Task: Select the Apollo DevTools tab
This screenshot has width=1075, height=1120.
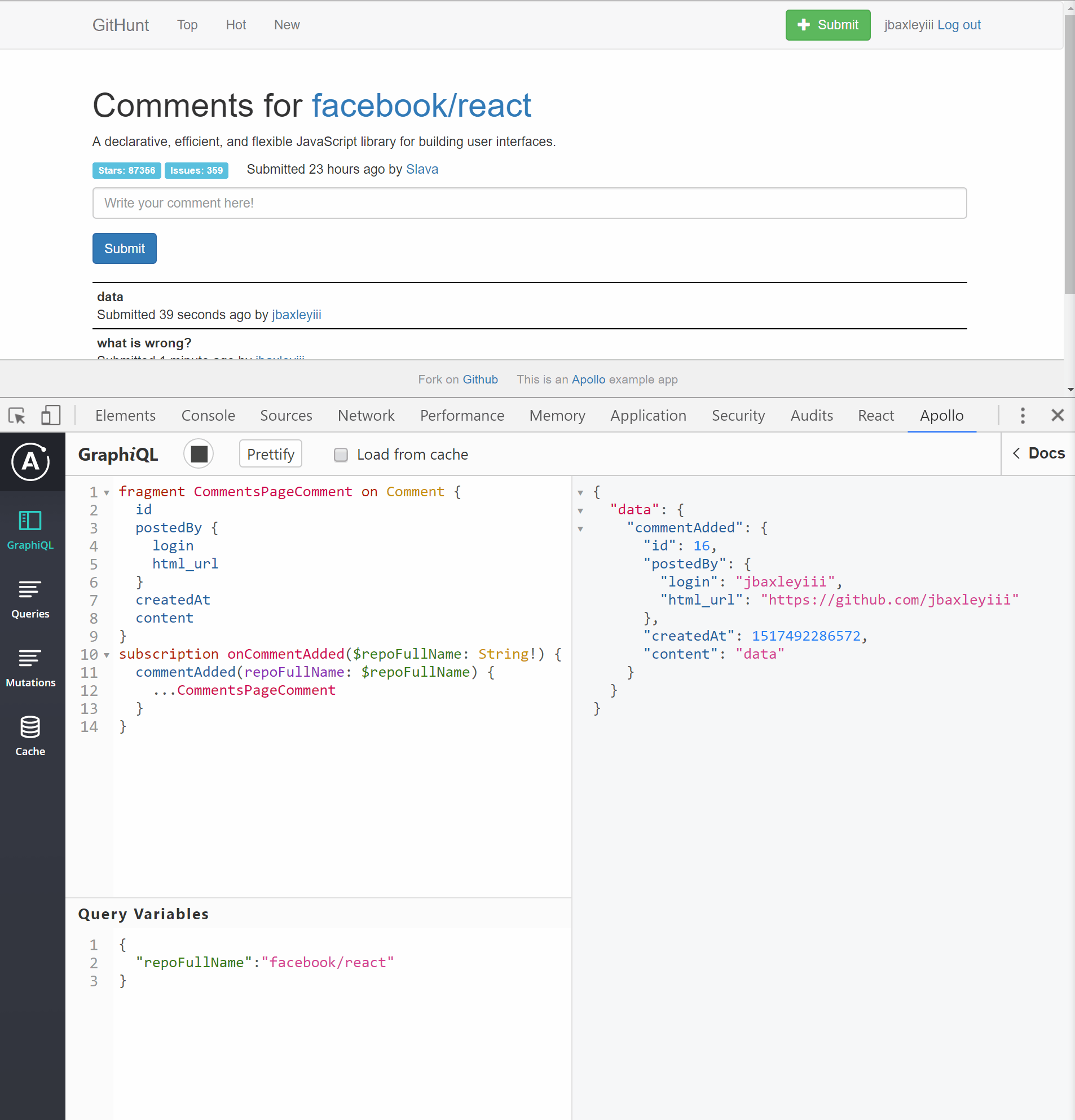Action: point(941,416)
